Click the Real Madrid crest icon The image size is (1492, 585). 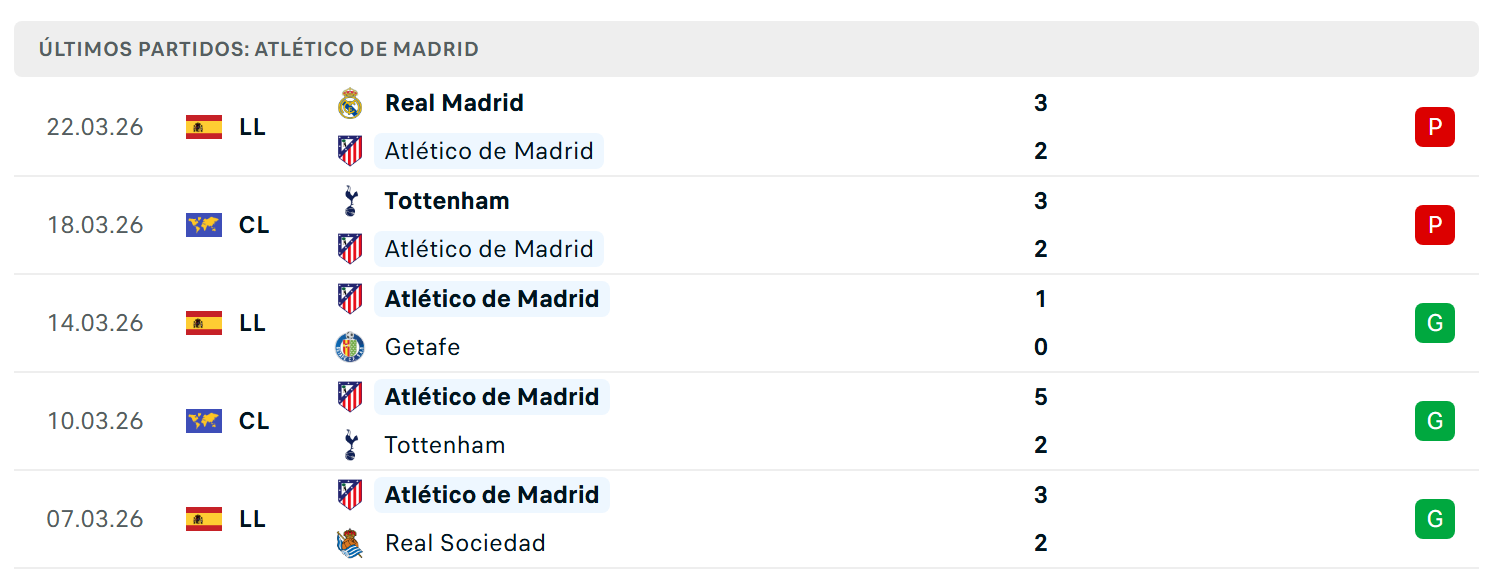349,103
